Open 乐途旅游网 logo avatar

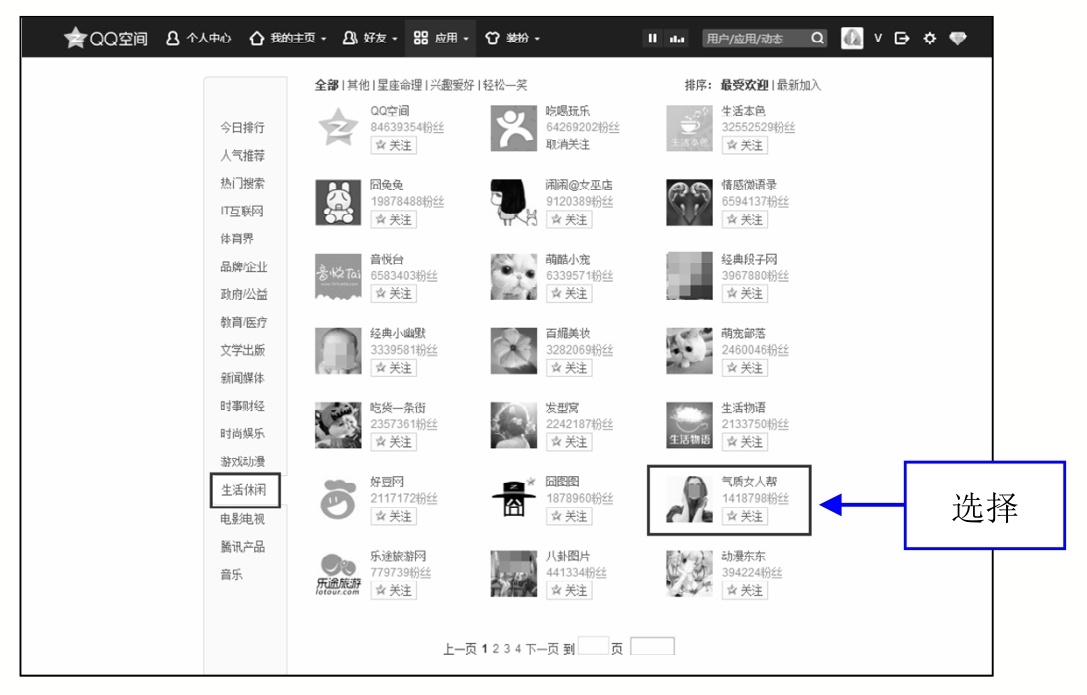pos(338,574)
